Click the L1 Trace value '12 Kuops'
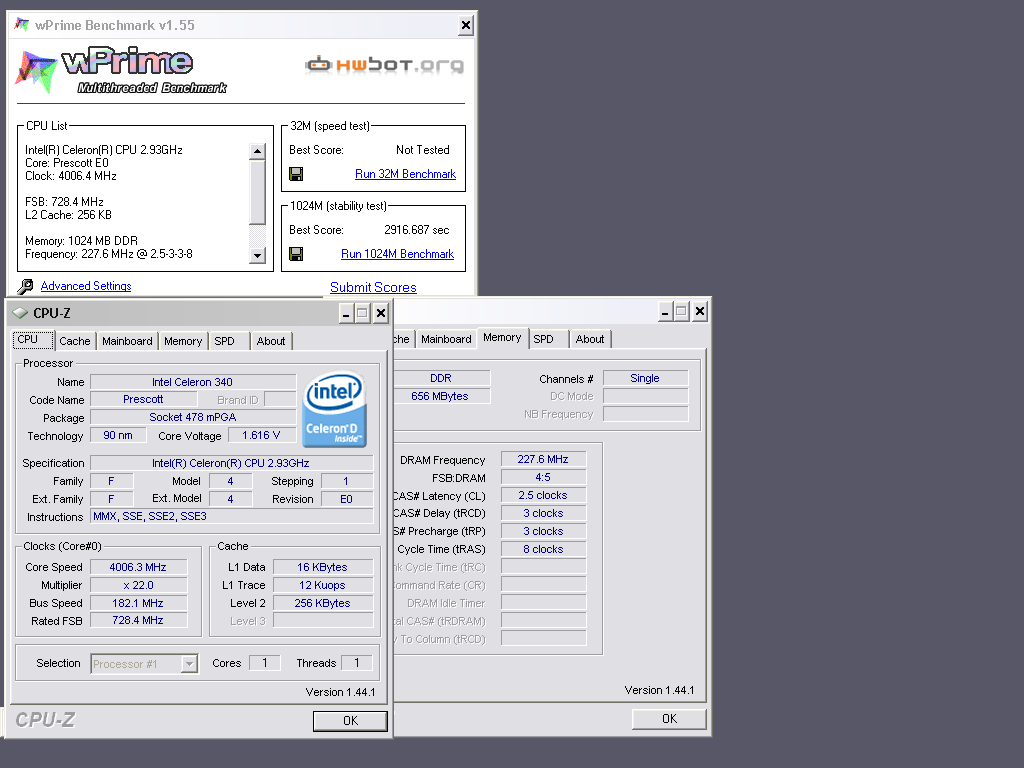 323,585
